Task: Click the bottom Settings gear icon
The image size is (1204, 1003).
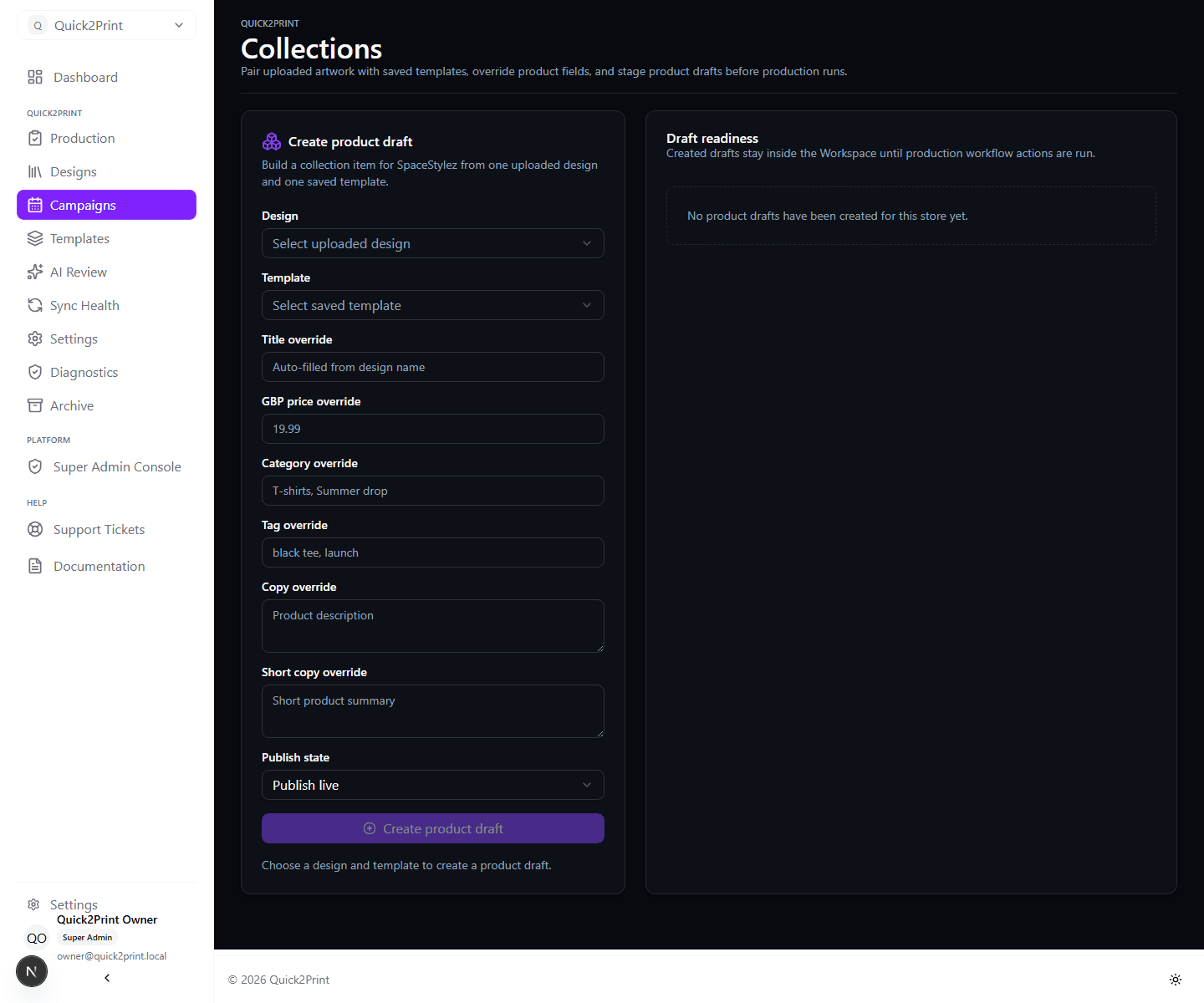Action: 33,904
